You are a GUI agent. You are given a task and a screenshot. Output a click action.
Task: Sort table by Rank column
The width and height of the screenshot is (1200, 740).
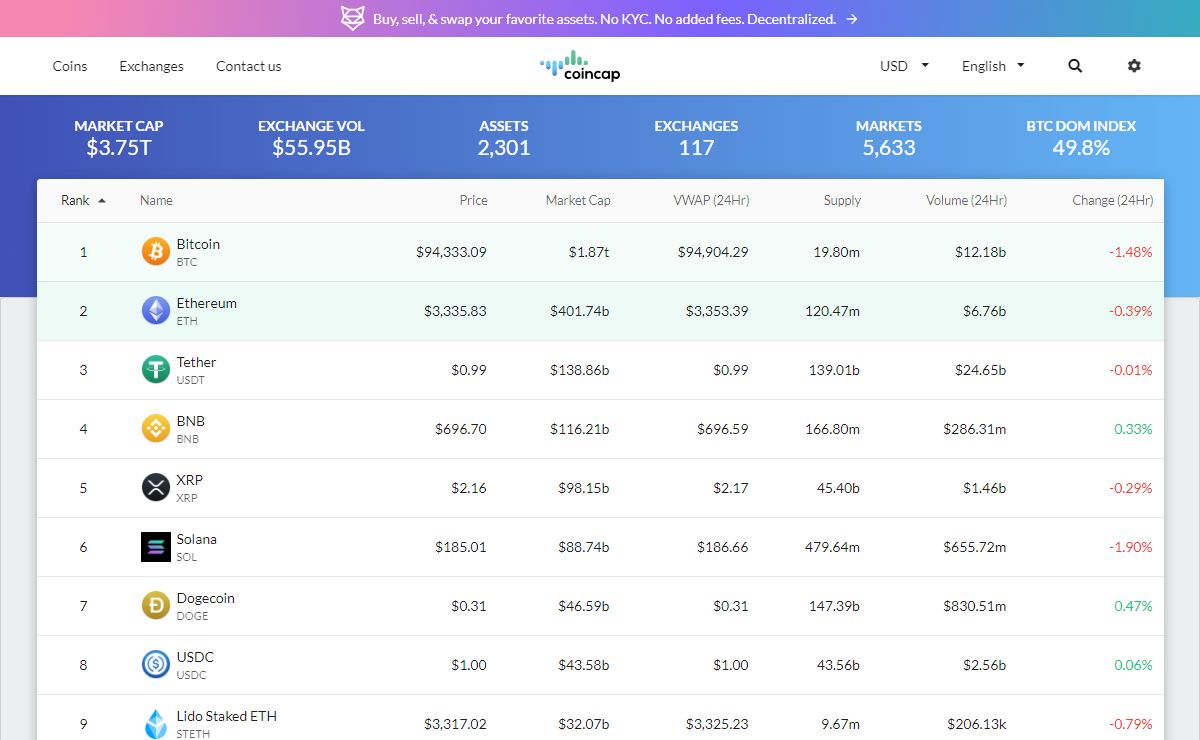pos(83,200)
